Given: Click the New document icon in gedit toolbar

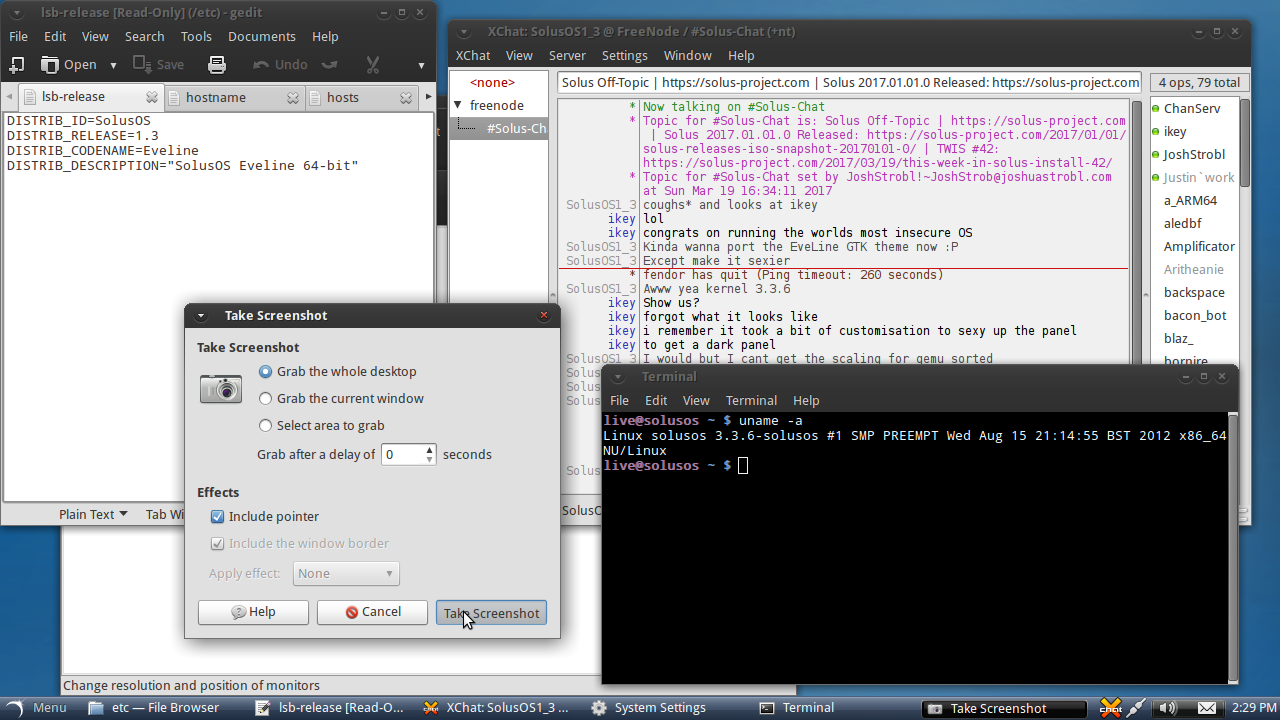Looking at the screenshot, I should (x=16, y=65).
